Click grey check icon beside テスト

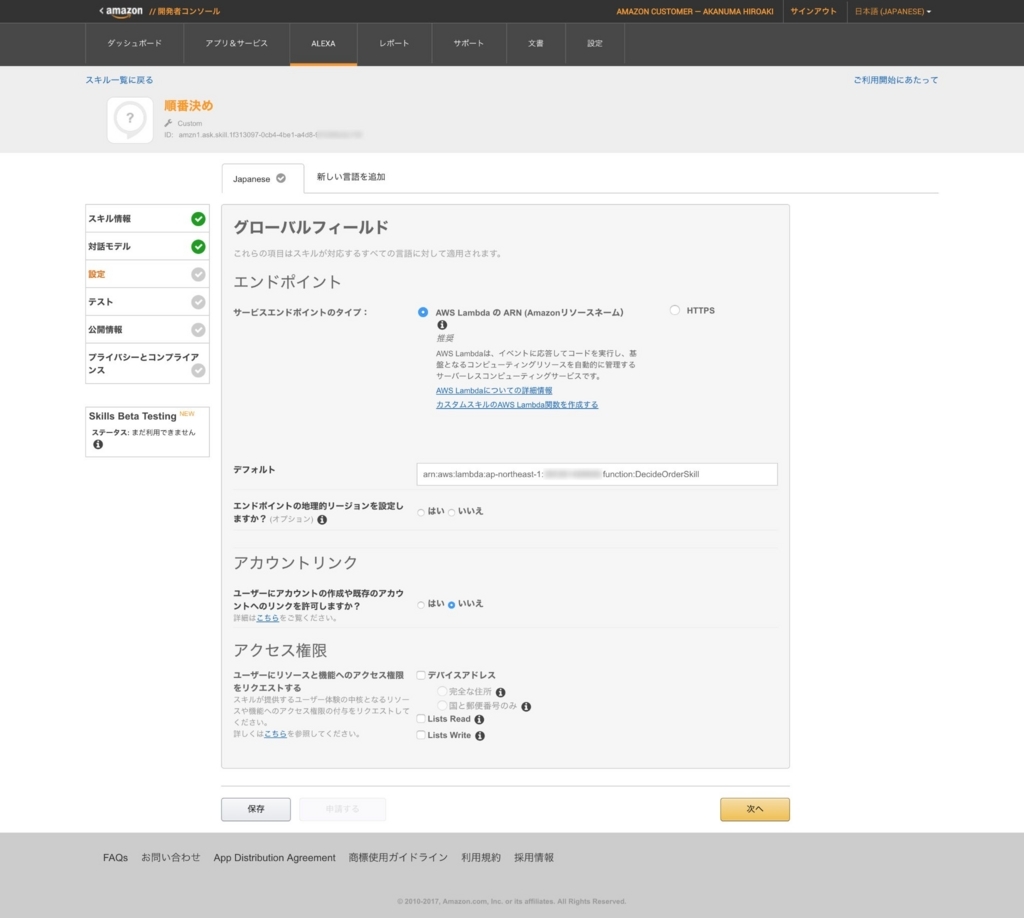(198, 302)
